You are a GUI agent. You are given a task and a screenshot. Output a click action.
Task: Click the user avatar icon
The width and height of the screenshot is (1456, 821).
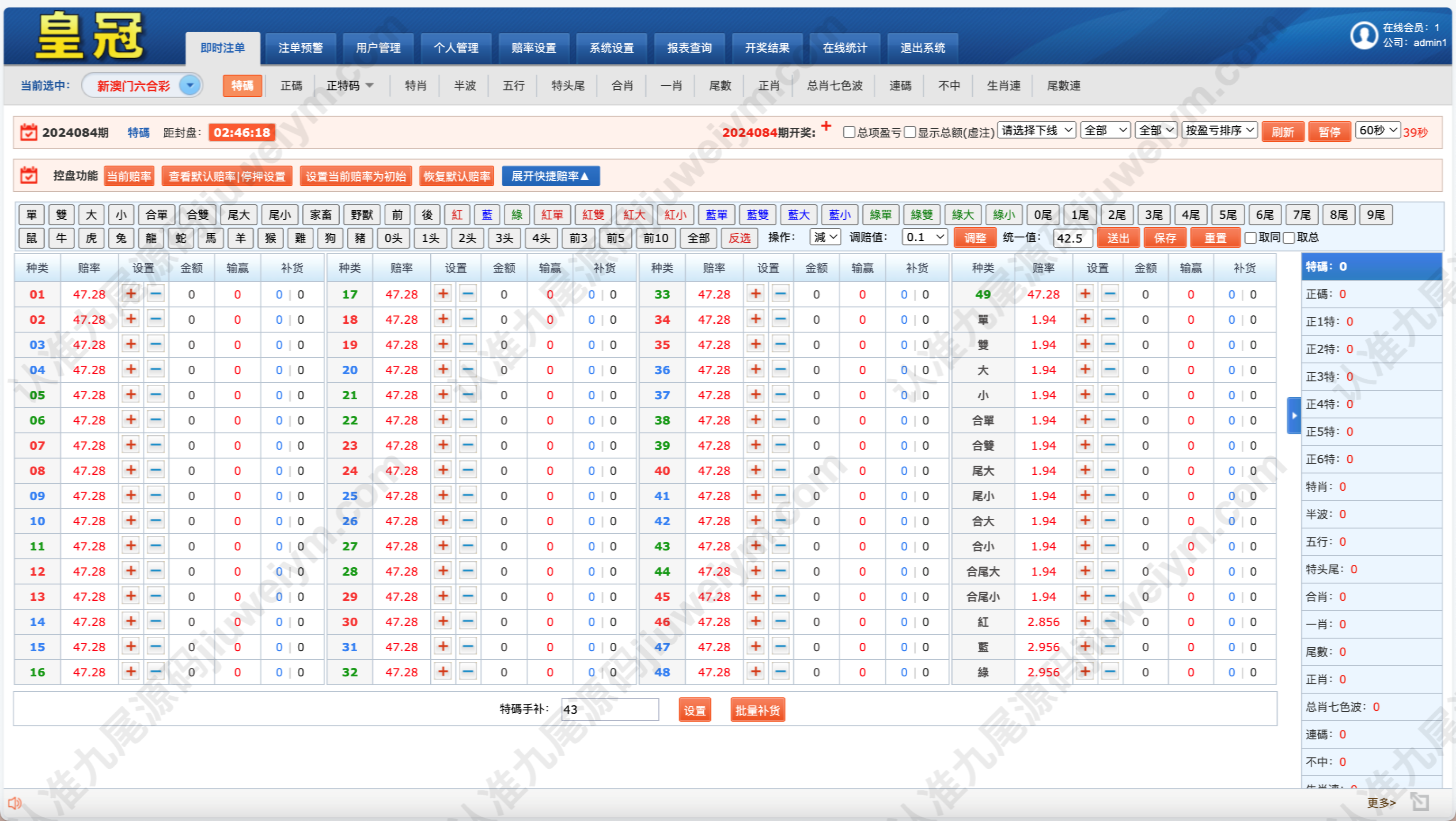point(1364,35)
